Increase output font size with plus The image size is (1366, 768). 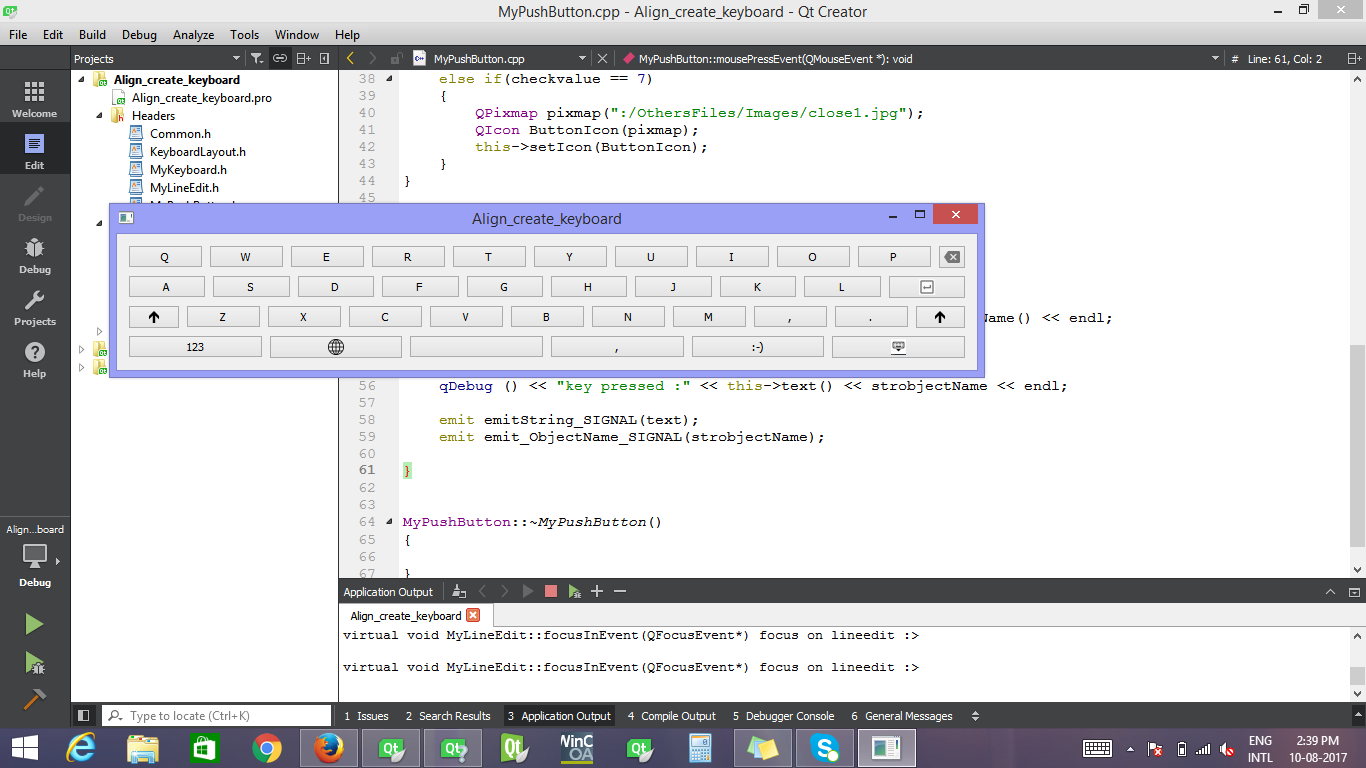(597, 591)
